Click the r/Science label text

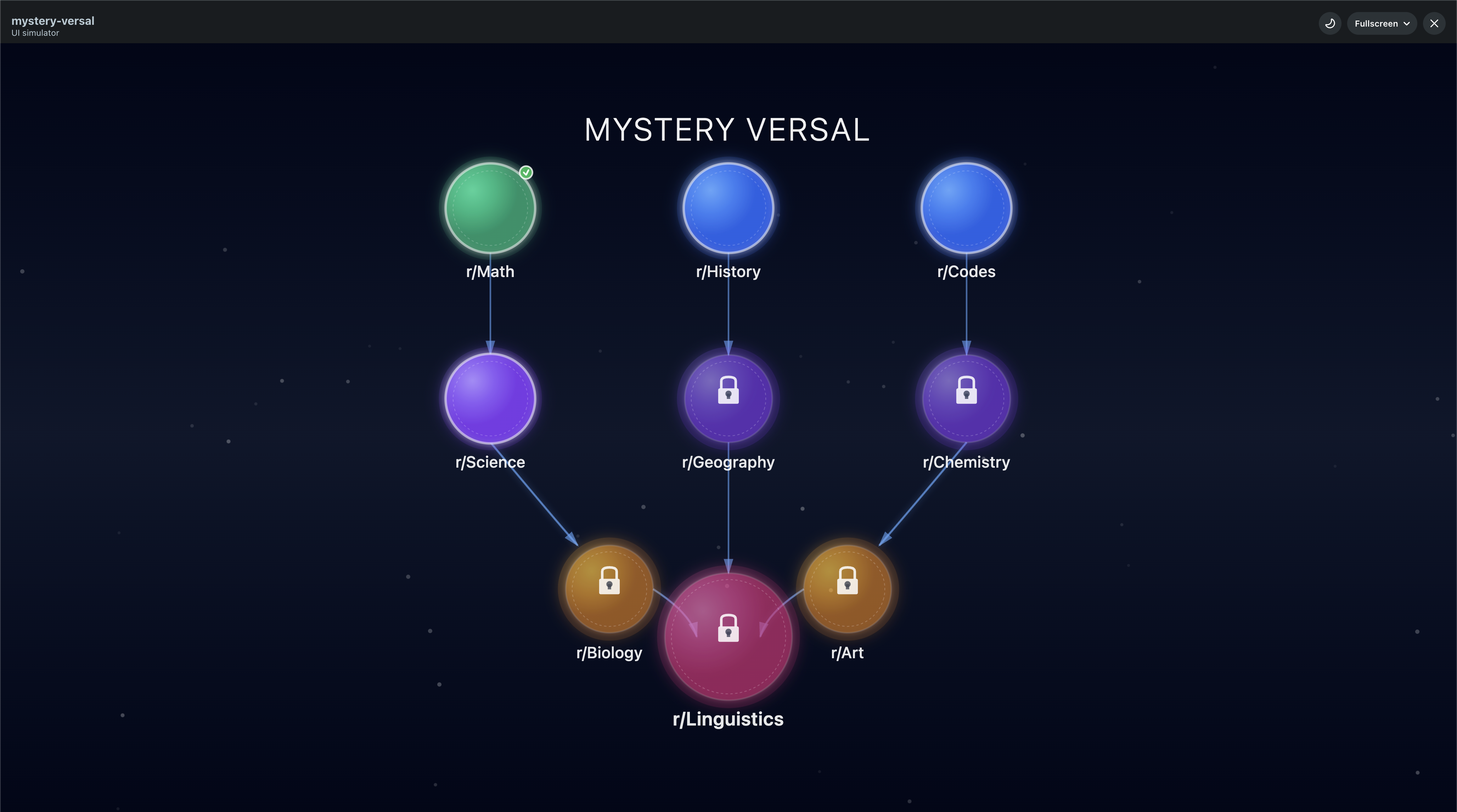(x=490, y=463)
